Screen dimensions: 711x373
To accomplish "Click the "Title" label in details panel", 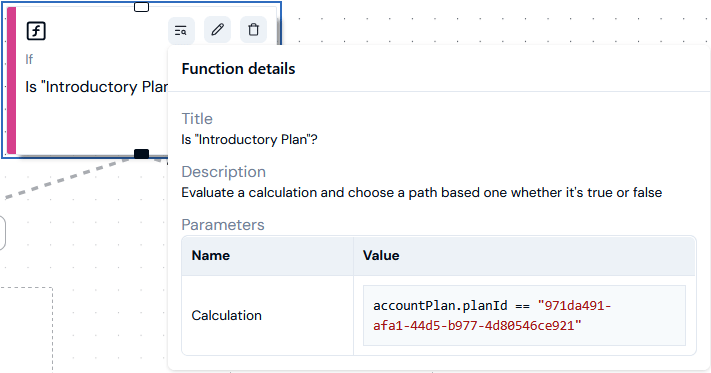I will click(x=197, y=119).
